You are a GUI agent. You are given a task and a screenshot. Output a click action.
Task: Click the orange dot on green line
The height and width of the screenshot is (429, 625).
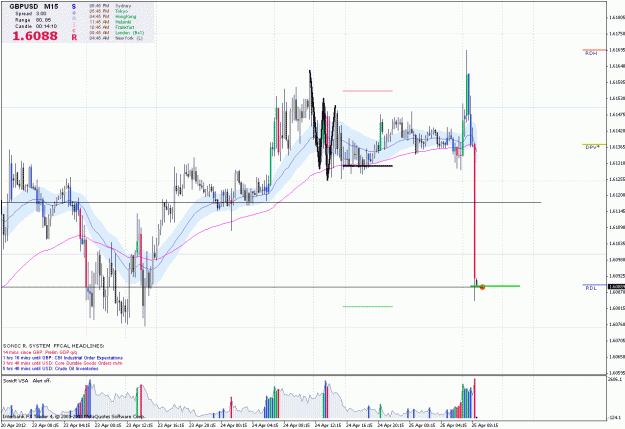[482, 287]
